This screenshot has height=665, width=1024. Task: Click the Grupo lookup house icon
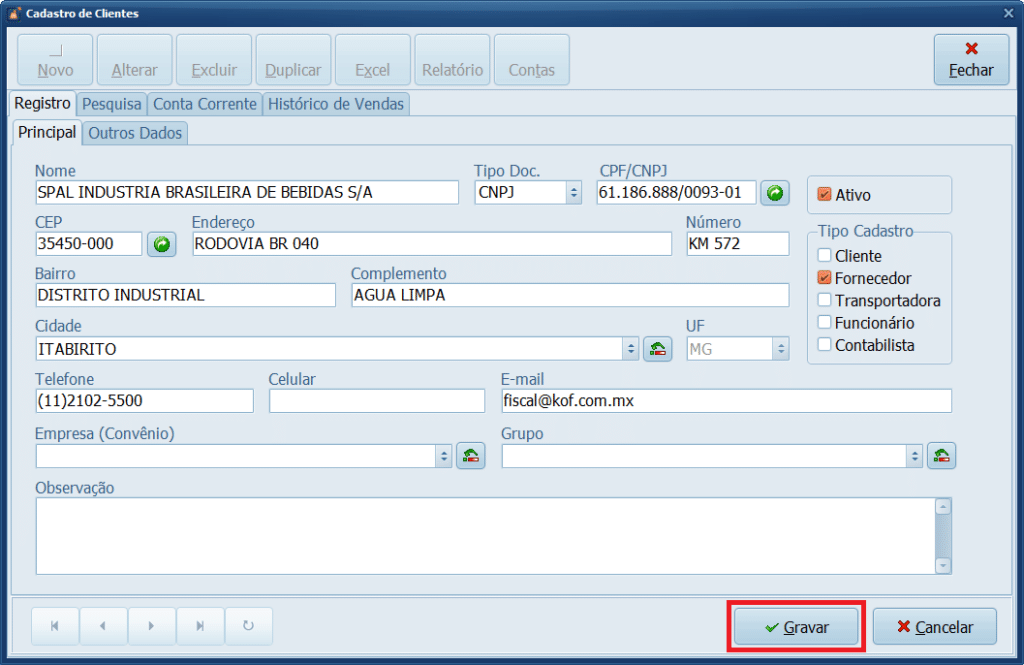(941, 455)
